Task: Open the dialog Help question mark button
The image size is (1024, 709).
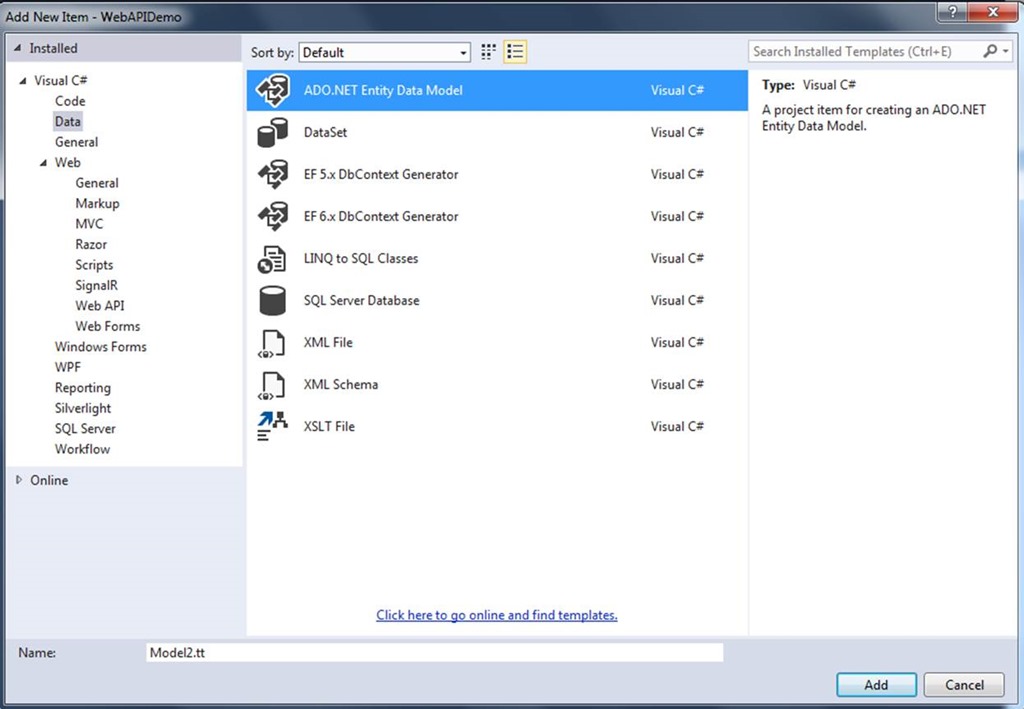Action: (952, 12)
